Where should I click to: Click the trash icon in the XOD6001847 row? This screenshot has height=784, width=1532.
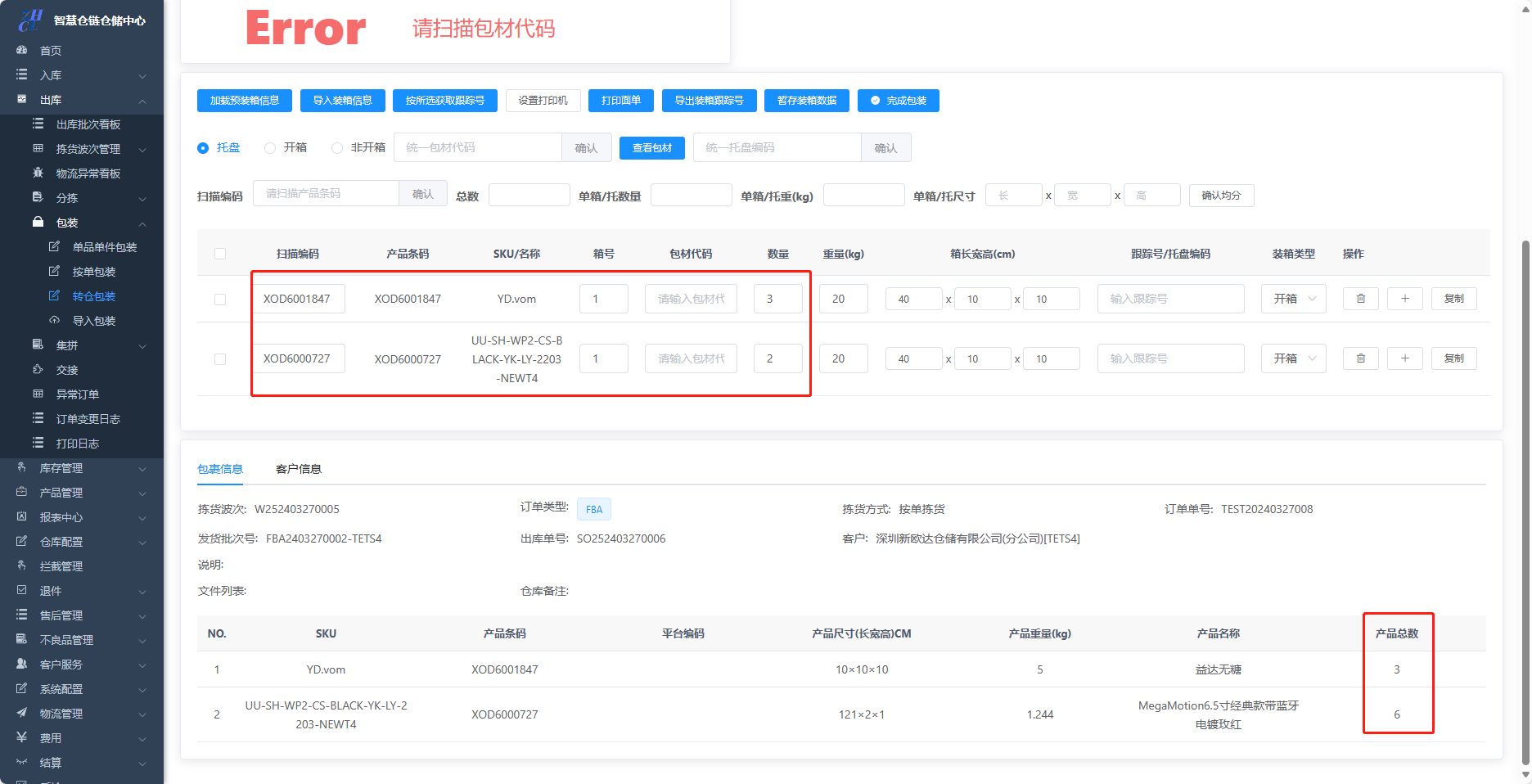click(1360, 299)
